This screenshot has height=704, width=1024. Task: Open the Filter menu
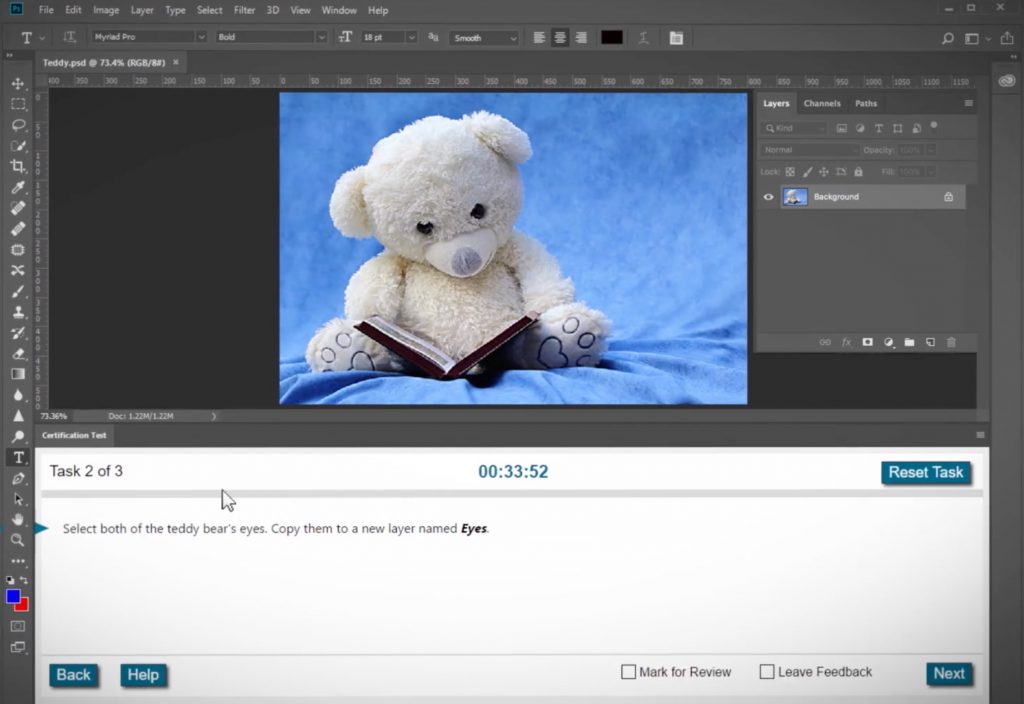(244, 10)
